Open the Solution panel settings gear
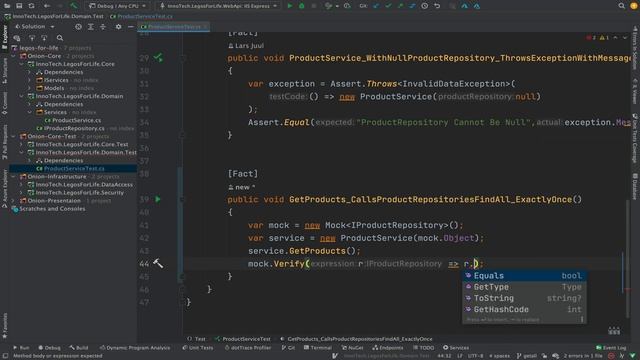The image size is (640, 360). pyautogui.click(x=118, y=27)
